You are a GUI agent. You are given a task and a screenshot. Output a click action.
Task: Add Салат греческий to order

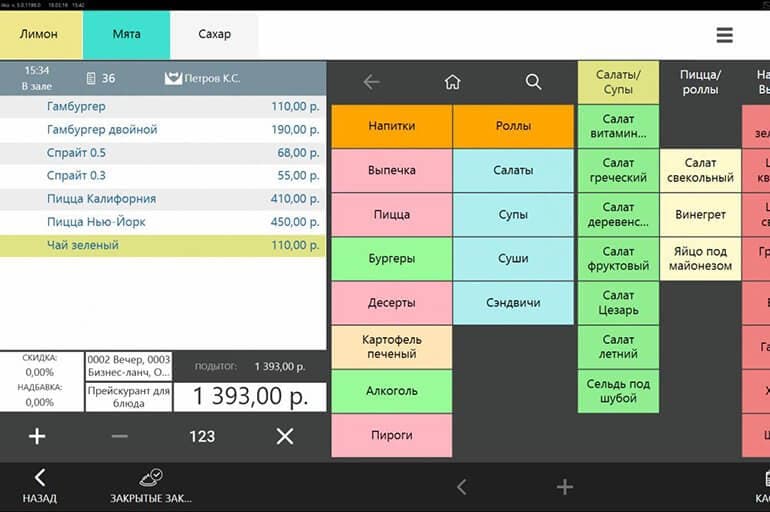pyautogui.click(x=618, y=170)
